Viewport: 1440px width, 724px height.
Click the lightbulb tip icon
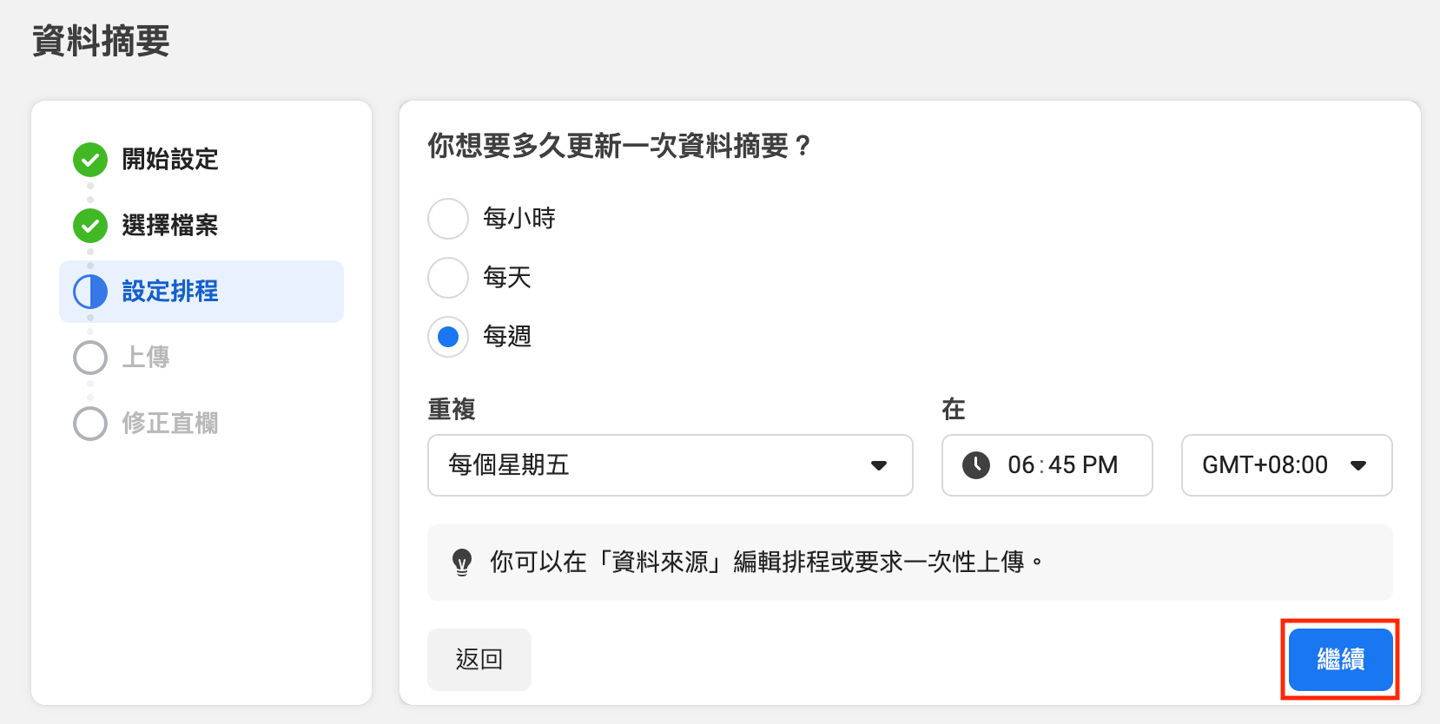tap(461, 562)
